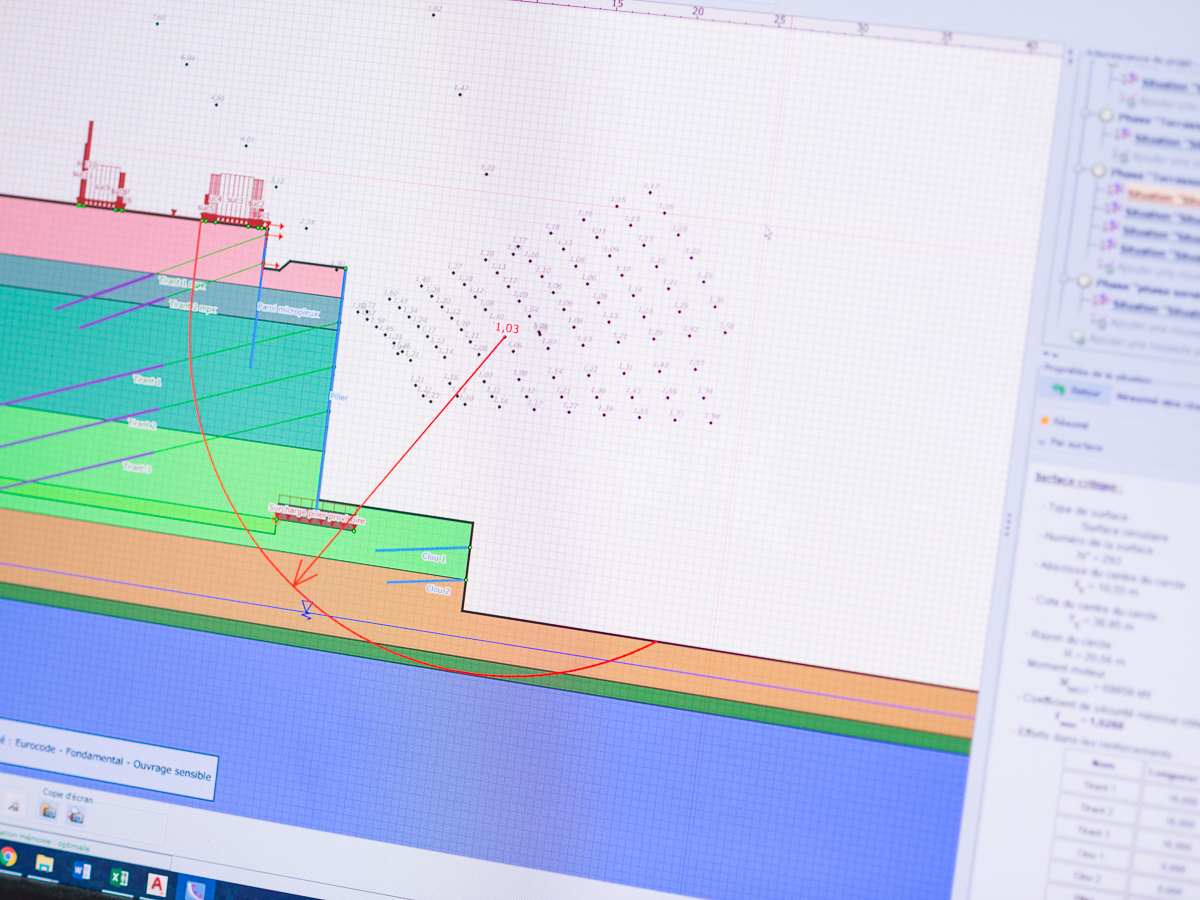1200x900 pixels.
Task: Click the Clou 1 label on the drawing
Action: pos(434,557)
